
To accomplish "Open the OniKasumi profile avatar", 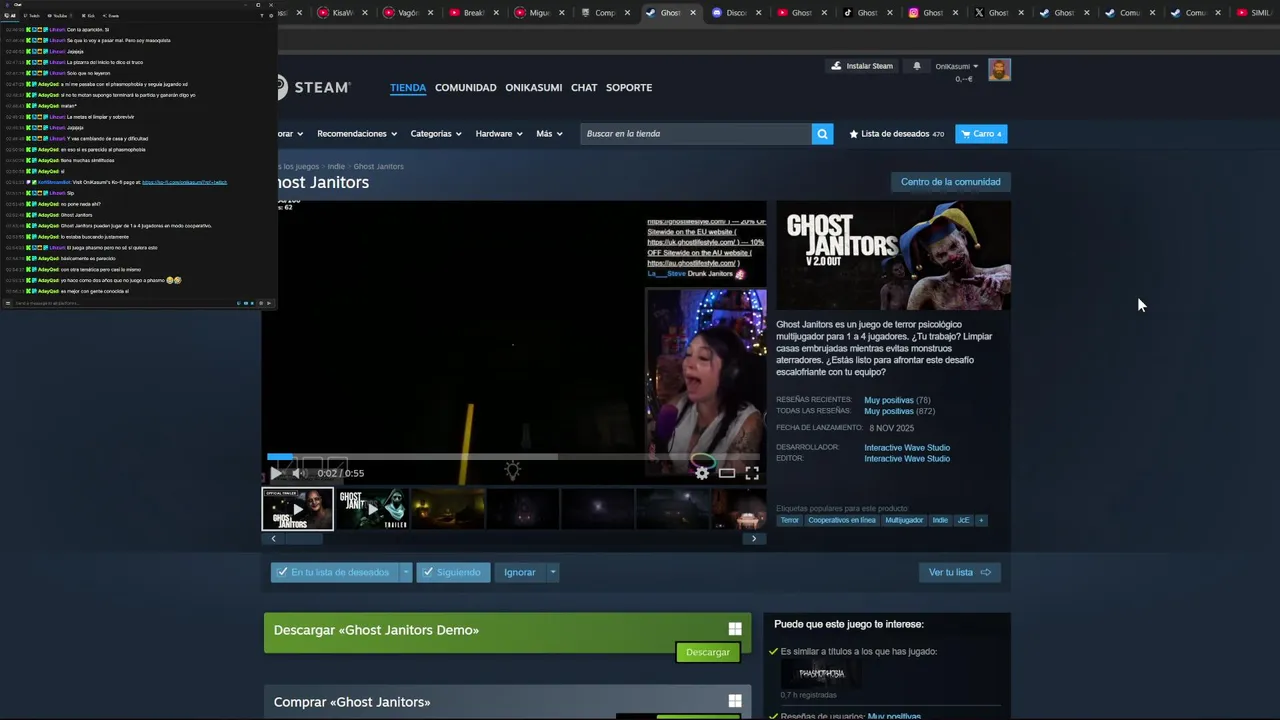I will click(999, 69).
